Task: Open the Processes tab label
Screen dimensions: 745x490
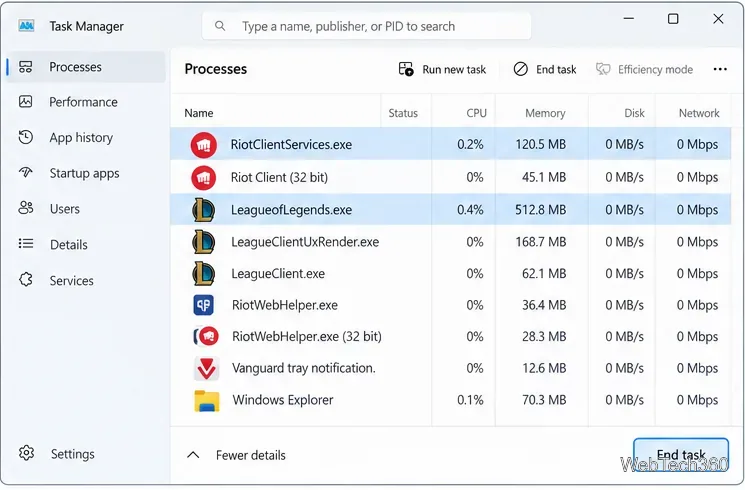Action: pos(76,67)
